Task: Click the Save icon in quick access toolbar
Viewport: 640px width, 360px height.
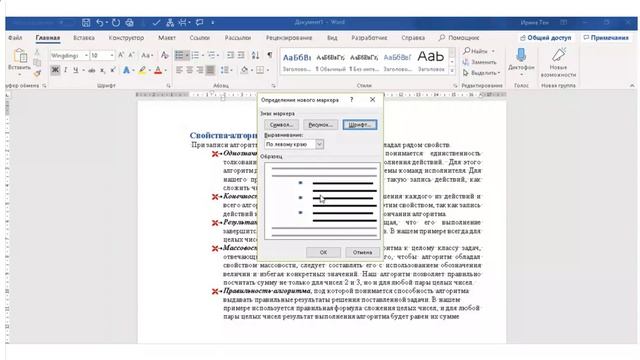Action: [x=86, y=22]
